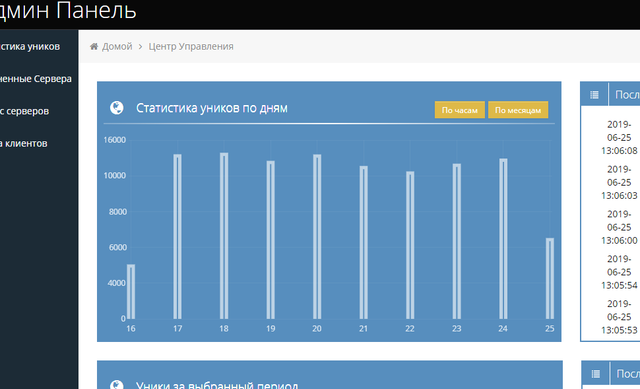Click the bar for day 16
The height and width of the screenshot is (389, 640).
tap(131, 292)
